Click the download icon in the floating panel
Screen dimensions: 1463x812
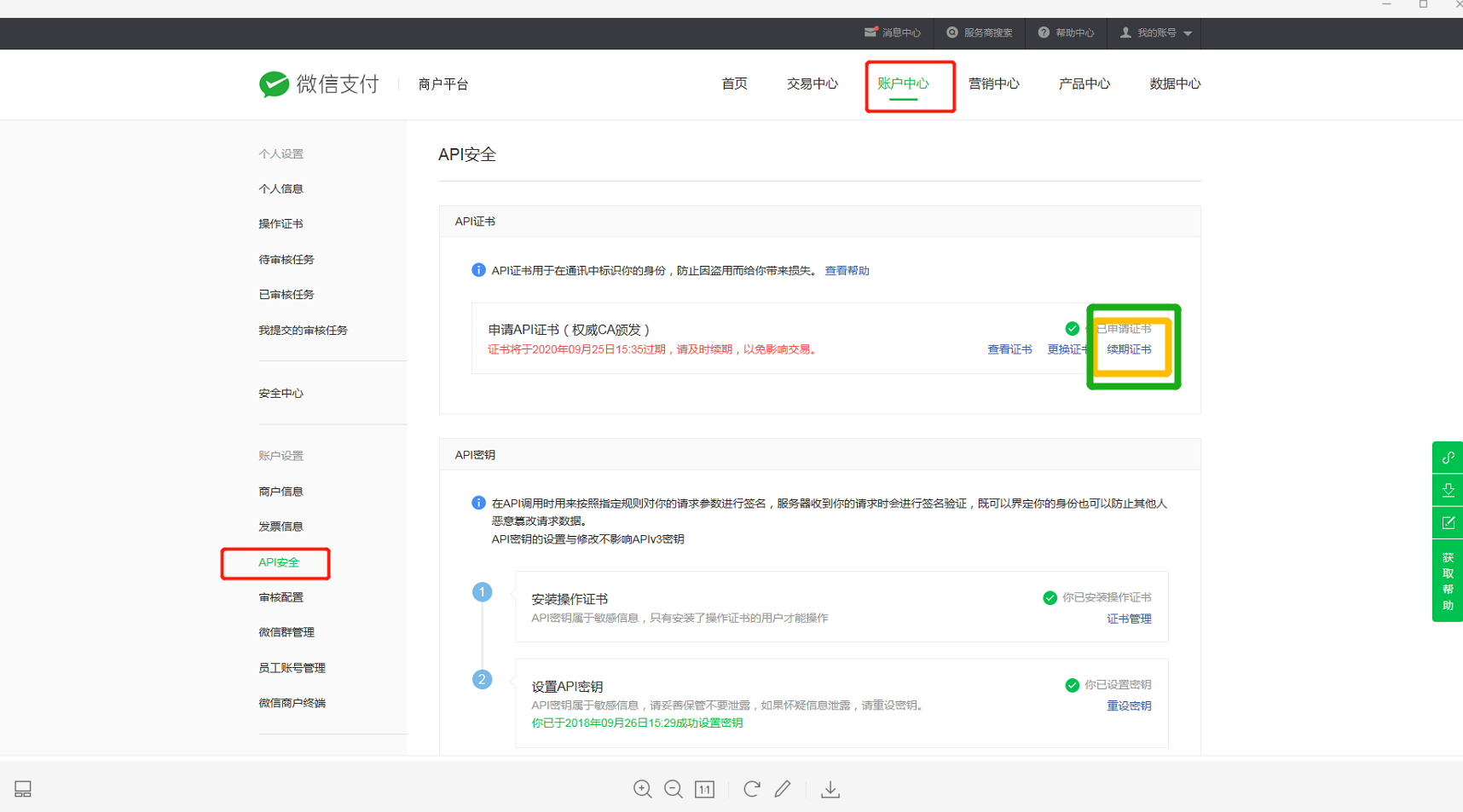1448,490
